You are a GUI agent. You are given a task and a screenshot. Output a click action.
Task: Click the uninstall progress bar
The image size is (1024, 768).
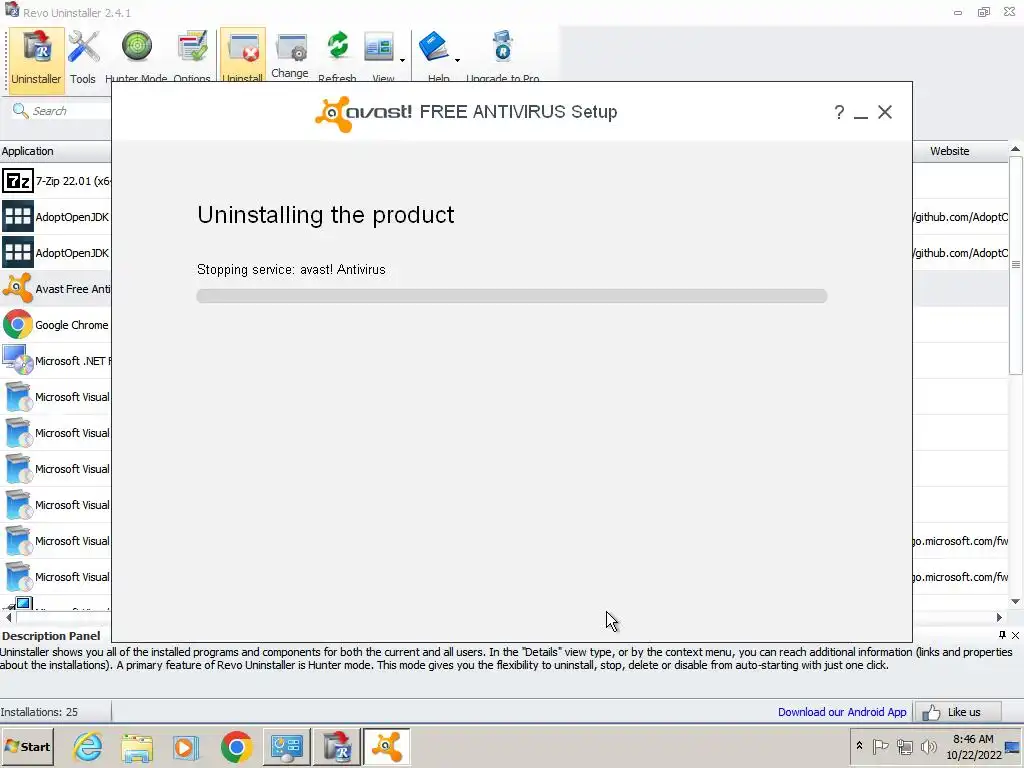point(512,296)
